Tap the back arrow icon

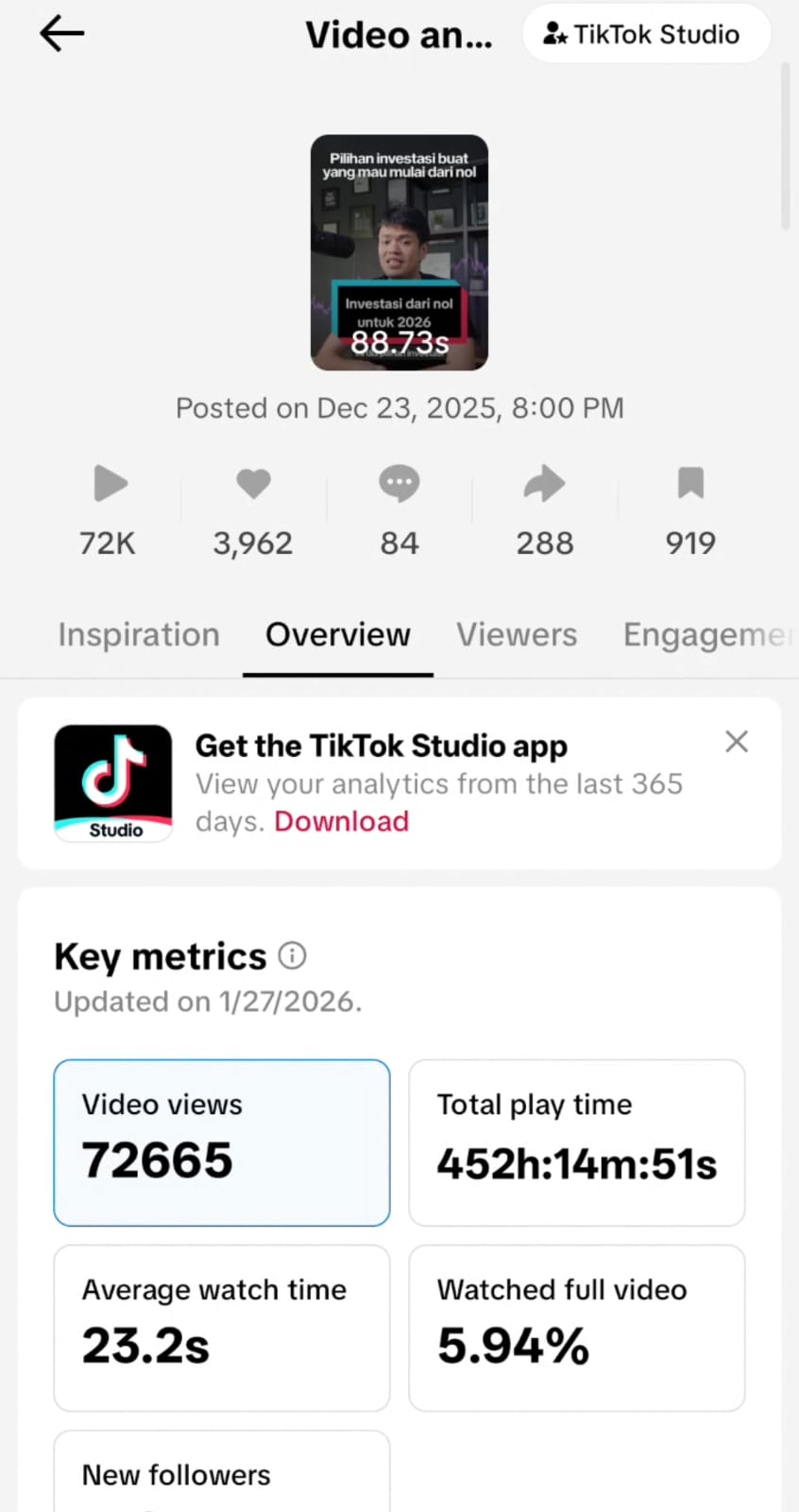pos(62,34)
